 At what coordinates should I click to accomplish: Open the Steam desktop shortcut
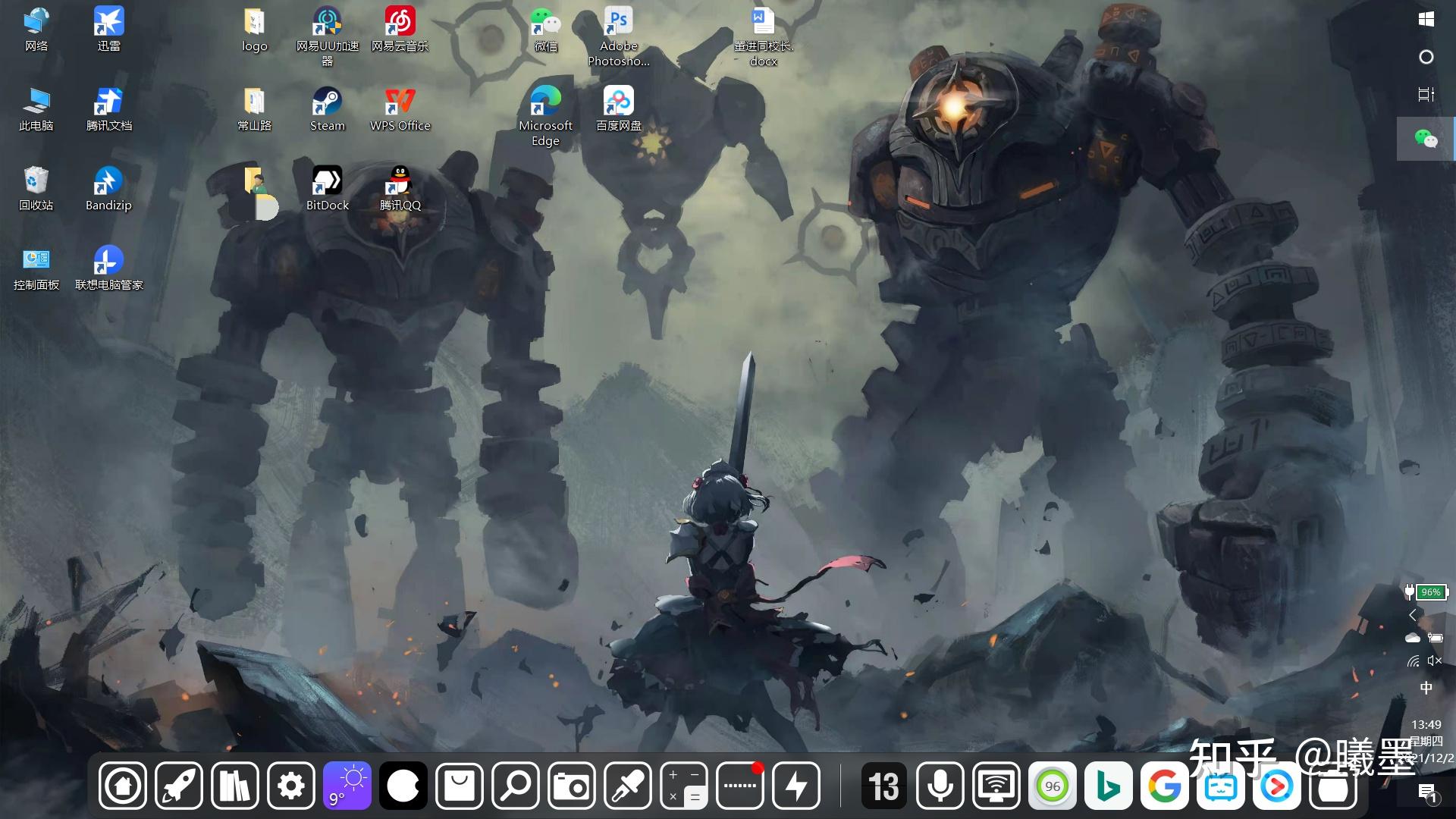pos(327,109)
